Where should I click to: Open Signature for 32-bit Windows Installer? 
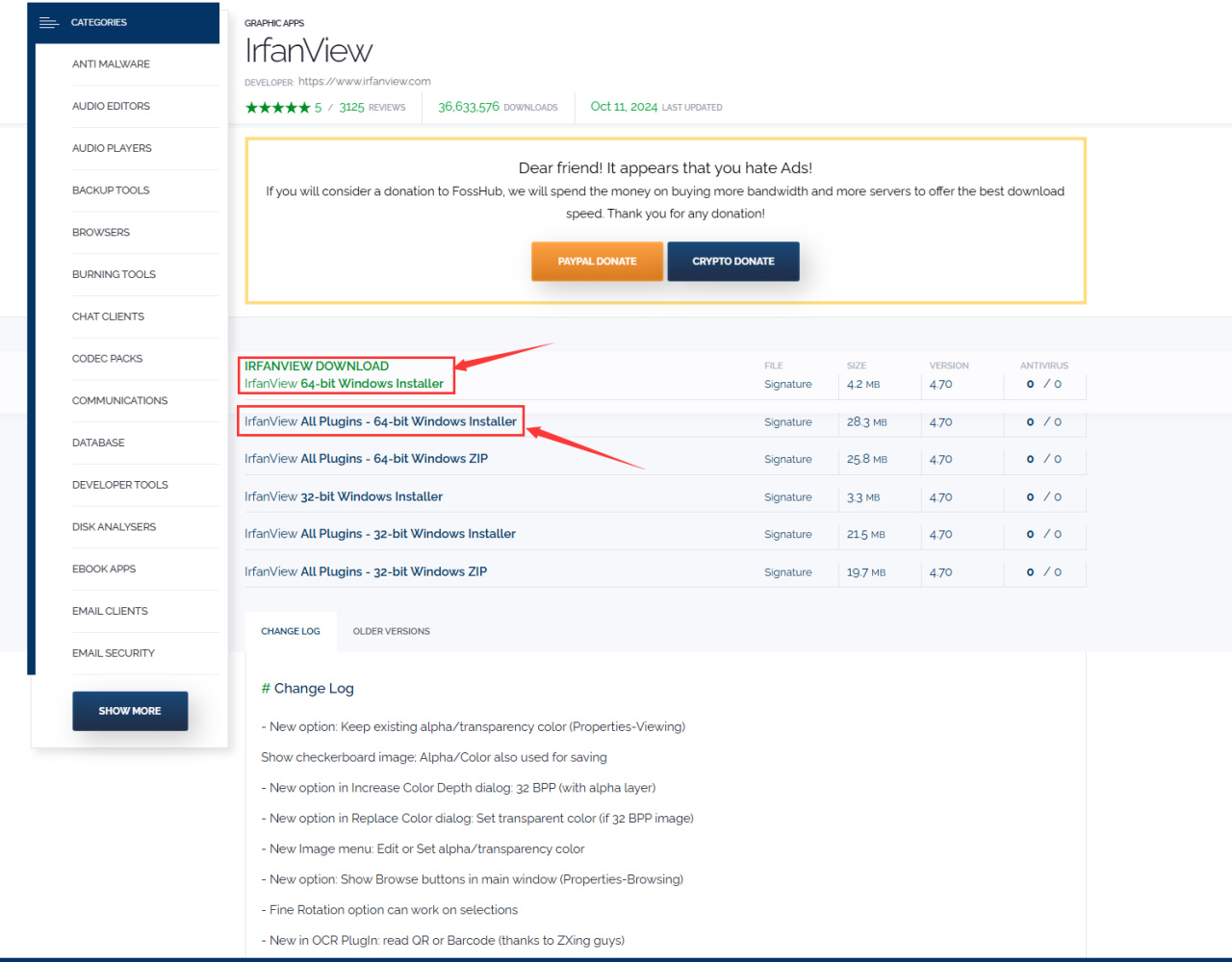tap(788, 497)
